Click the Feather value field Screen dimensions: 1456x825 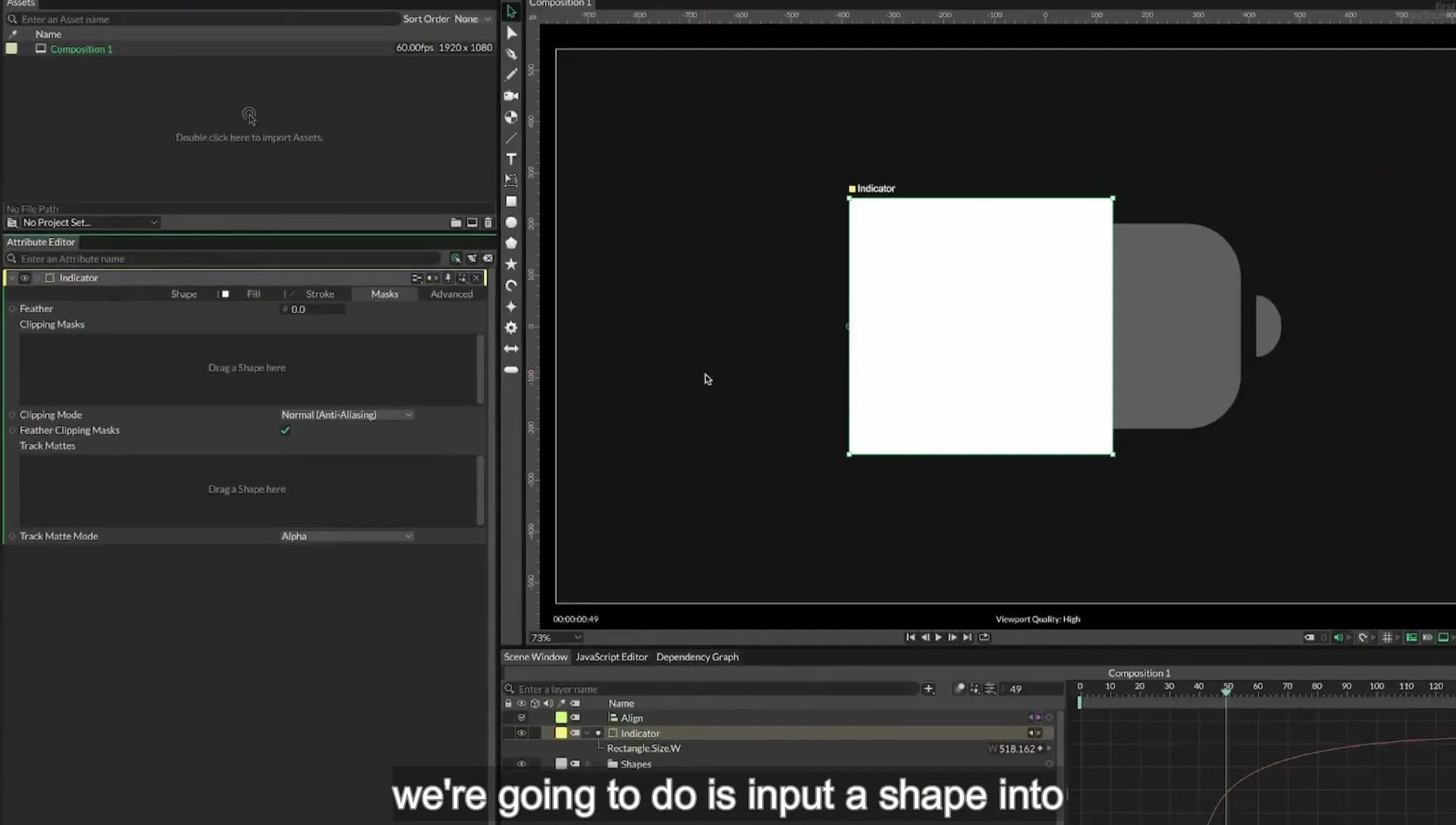(312, 309)
